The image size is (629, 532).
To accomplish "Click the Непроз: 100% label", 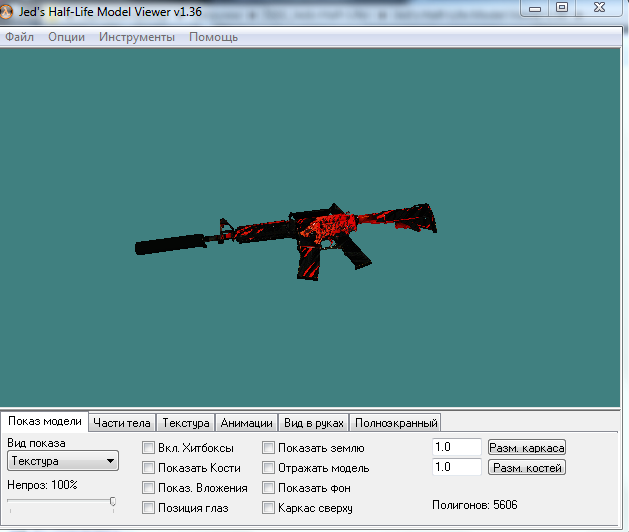I will click(42, 485).
